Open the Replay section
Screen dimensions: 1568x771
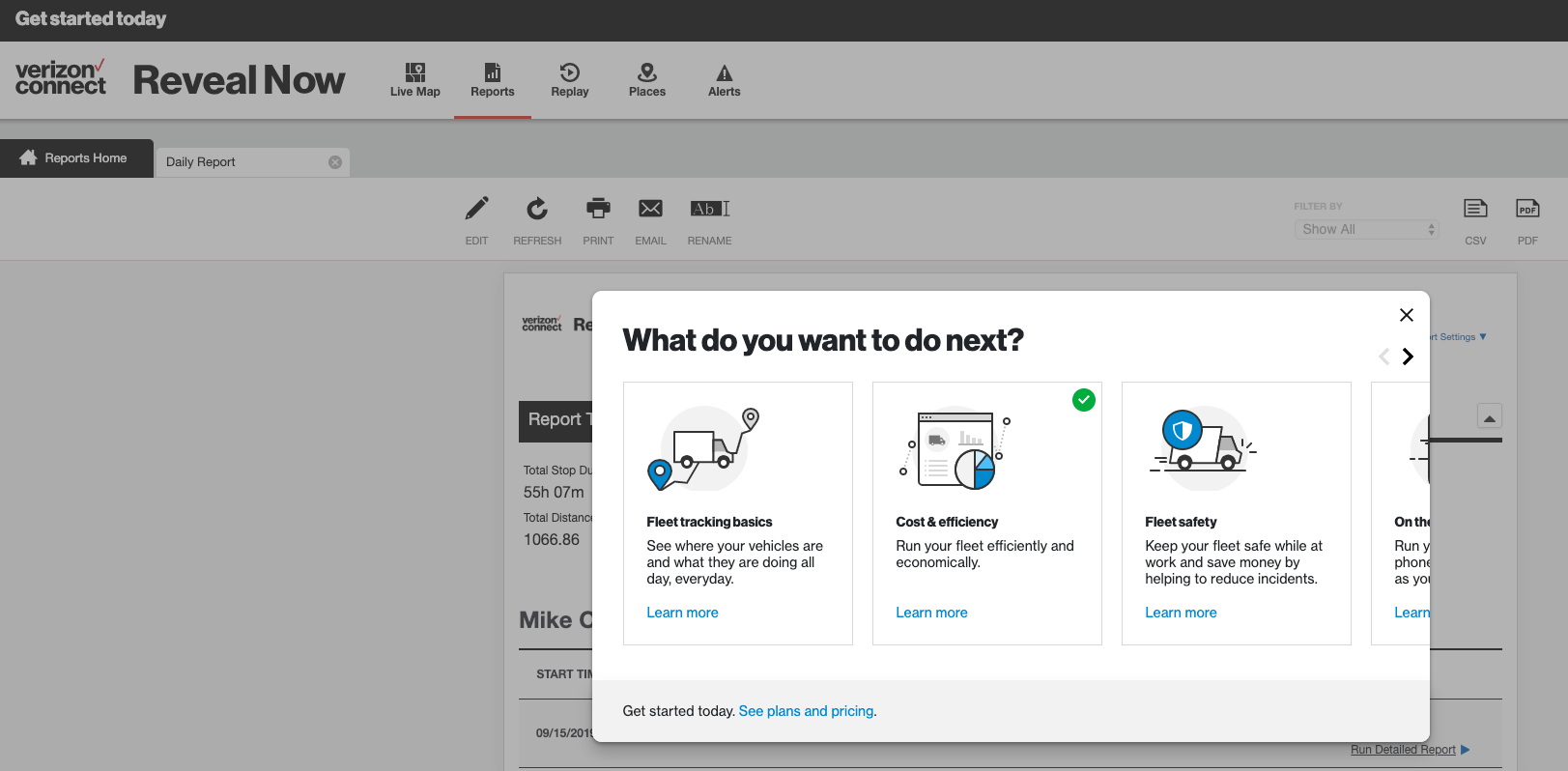click(570, 80)
